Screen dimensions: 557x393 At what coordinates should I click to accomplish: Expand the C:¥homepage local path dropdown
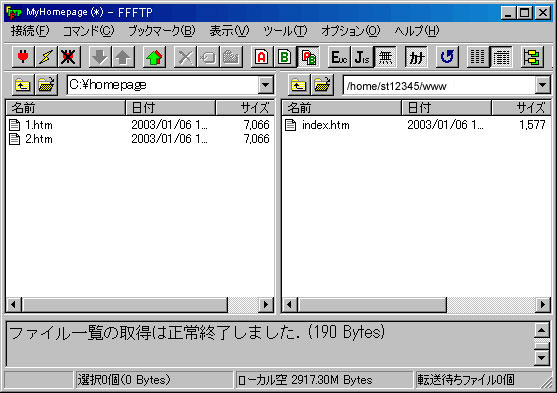click(265, 85)
